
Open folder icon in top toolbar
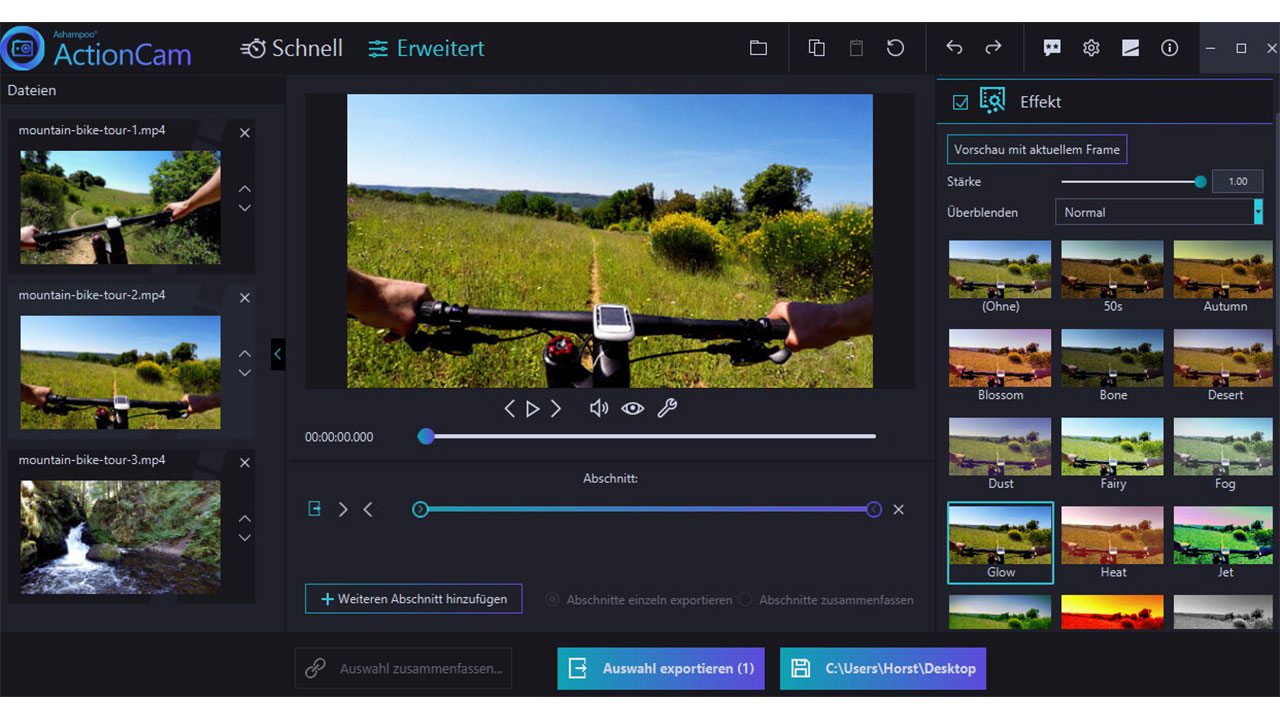(x=758, y=48)
